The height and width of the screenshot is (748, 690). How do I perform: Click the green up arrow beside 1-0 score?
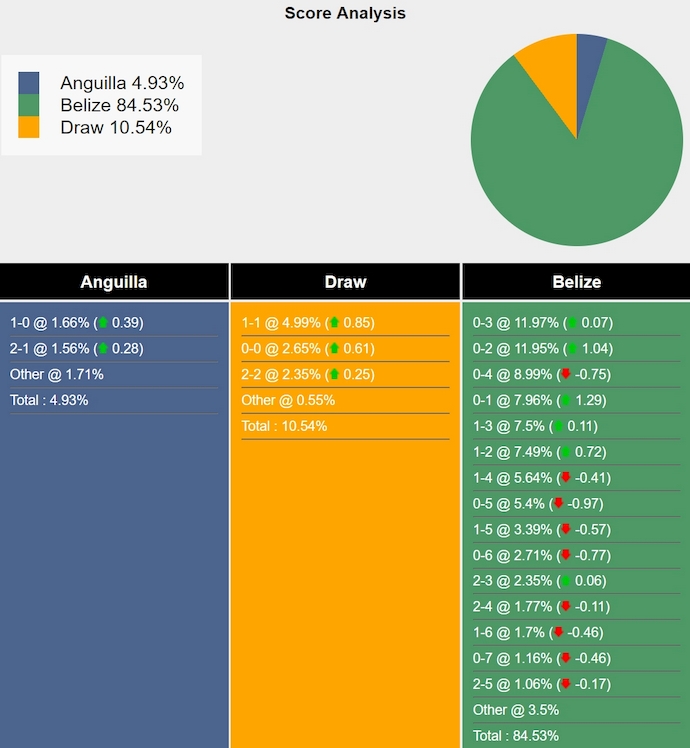pyautogui.click(x=102, y=323)
